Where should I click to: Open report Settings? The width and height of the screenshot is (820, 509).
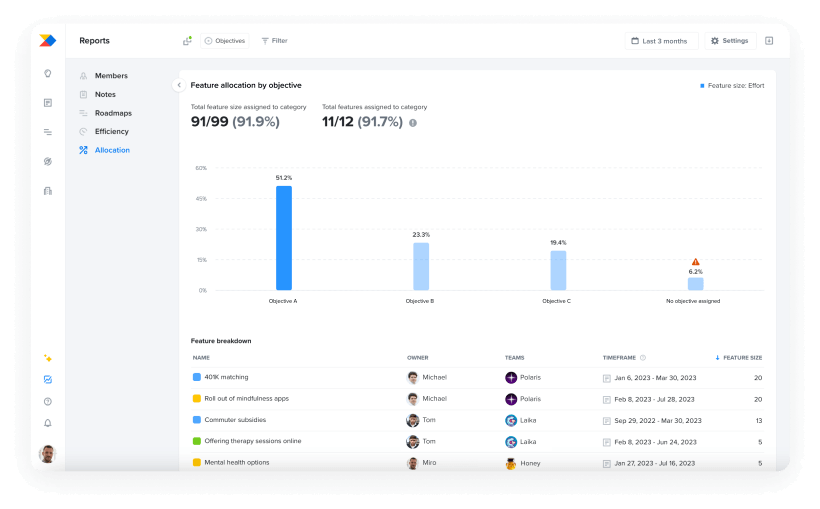pos(730,41)
